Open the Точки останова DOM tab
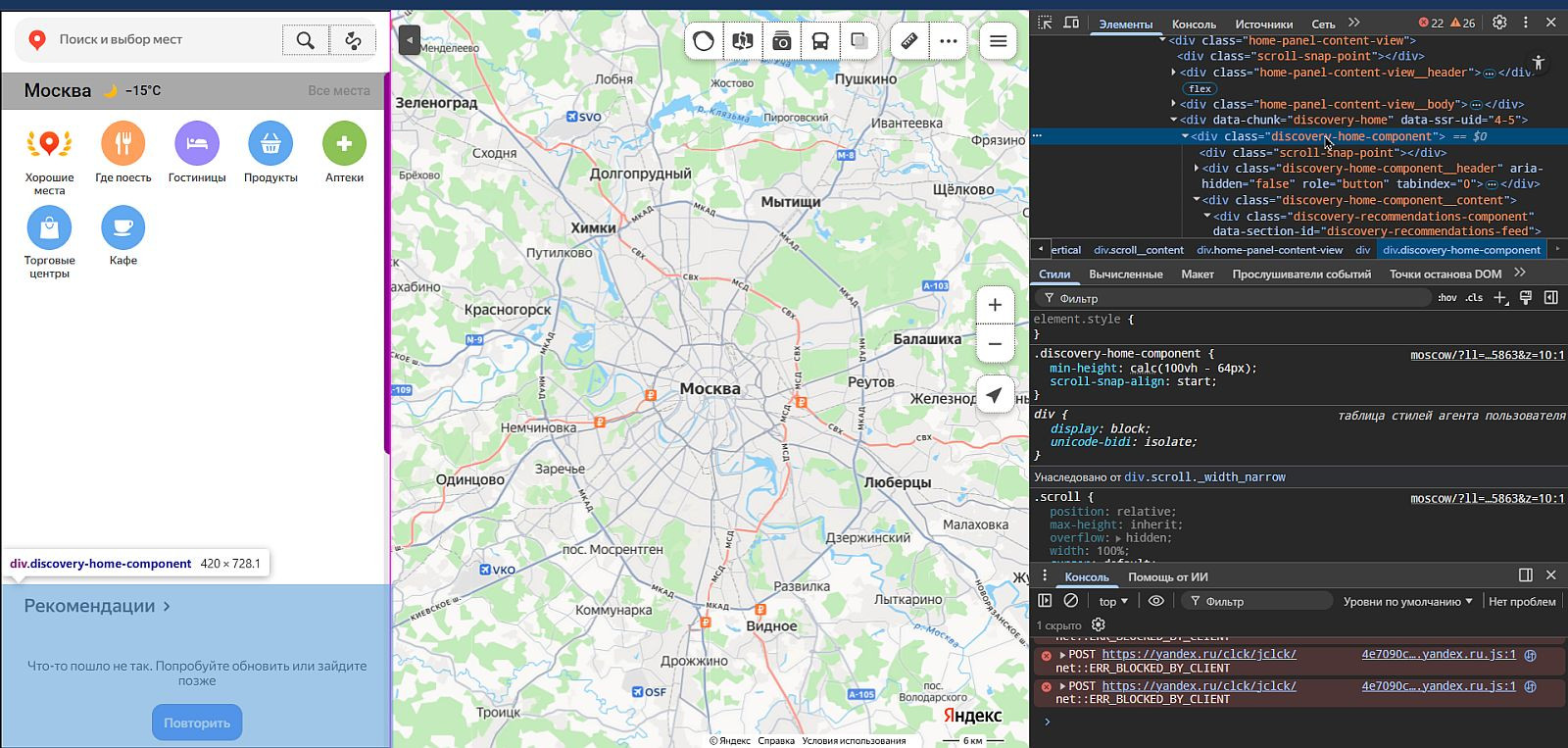1568x748 pixels. tap(1445, 274)
